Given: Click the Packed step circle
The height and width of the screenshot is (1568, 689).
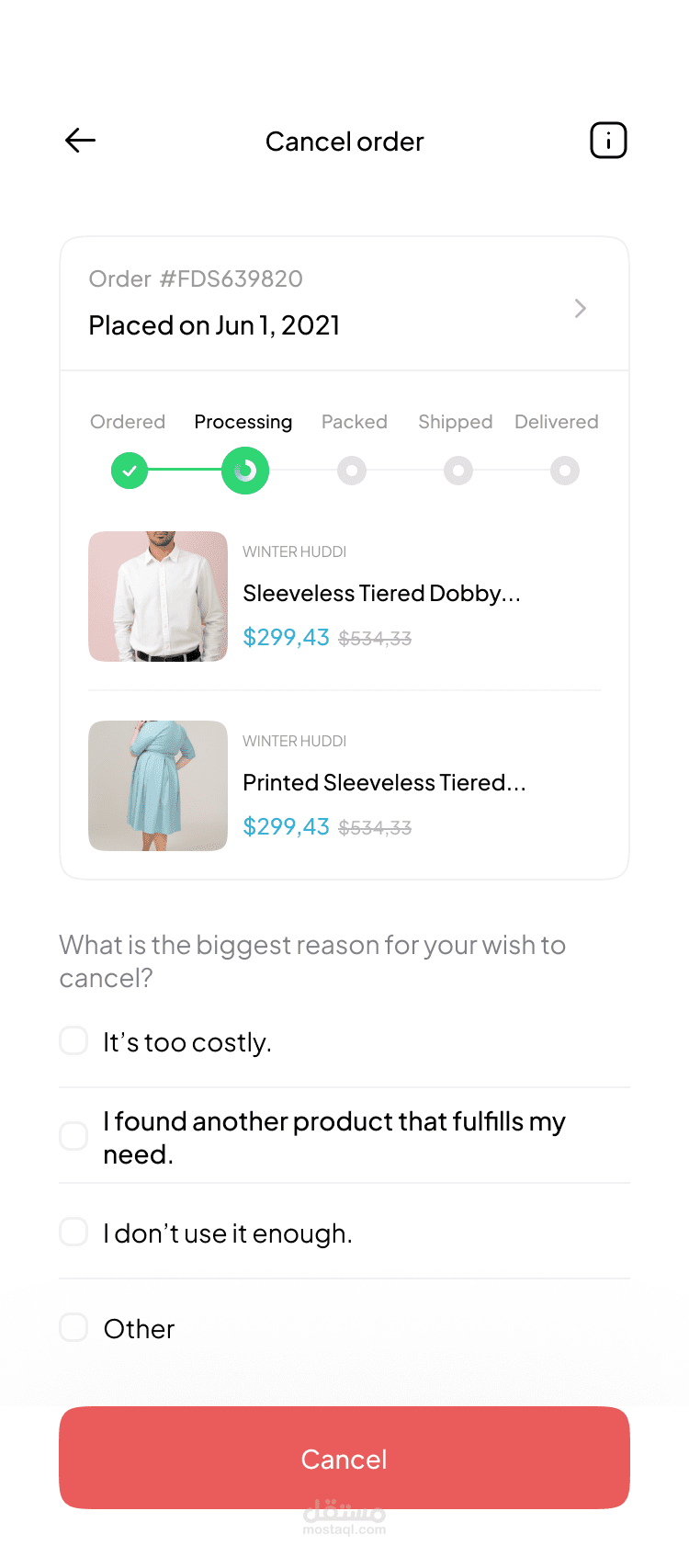Looking at the screenshot, I should click(352, 471).
